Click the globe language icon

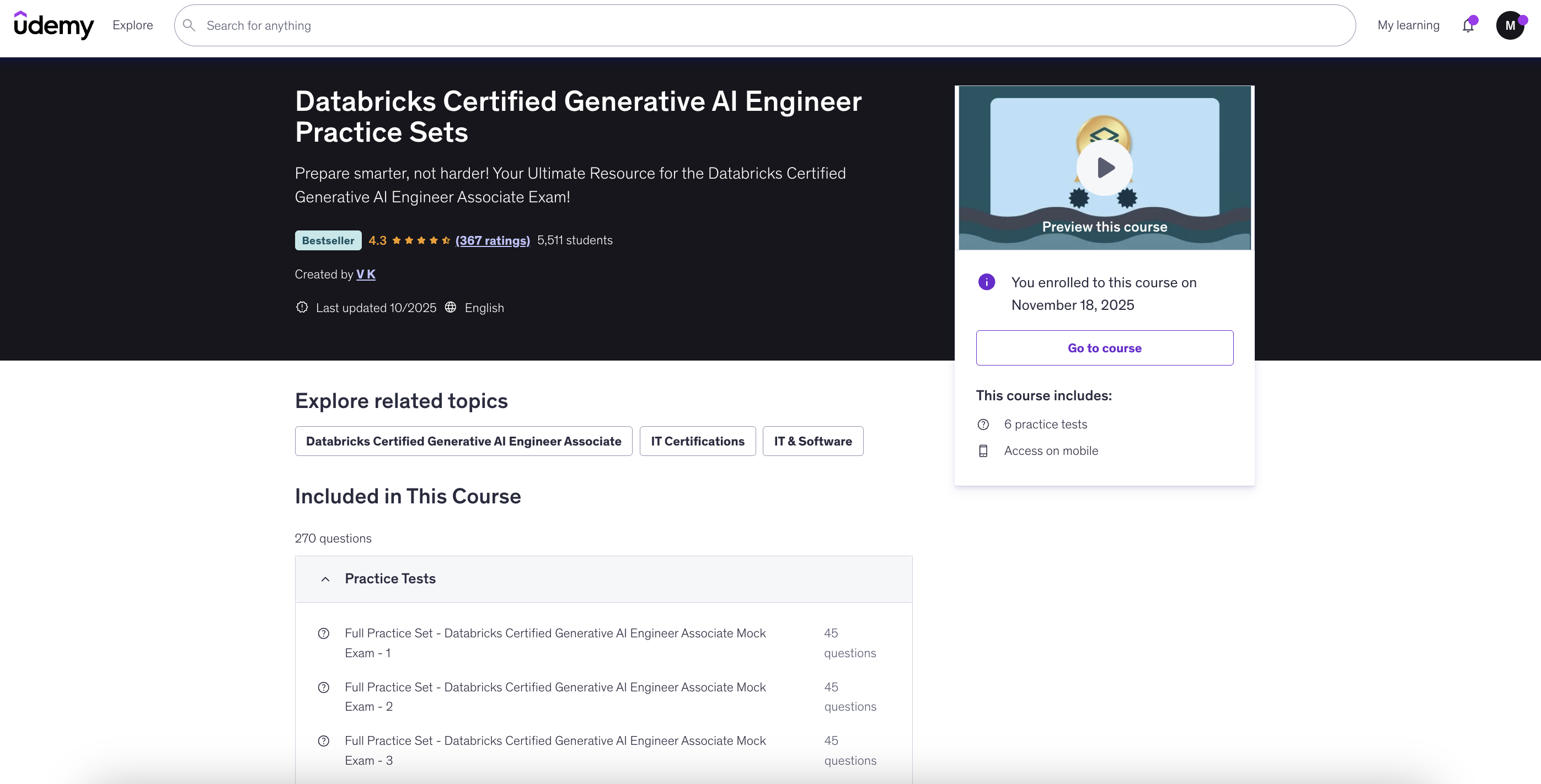point(451,308)
